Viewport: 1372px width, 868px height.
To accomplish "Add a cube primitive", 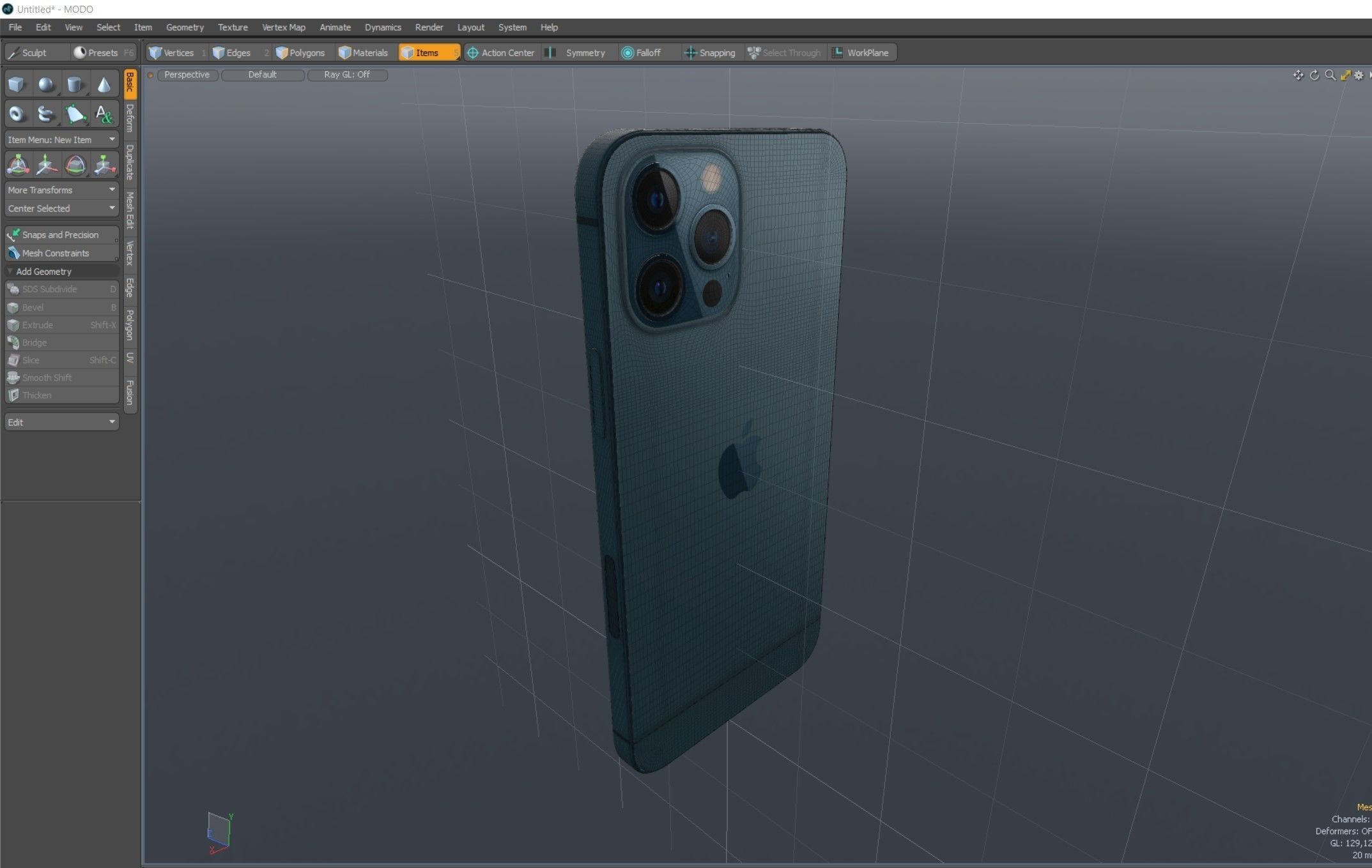I will (x=17, y=84).
